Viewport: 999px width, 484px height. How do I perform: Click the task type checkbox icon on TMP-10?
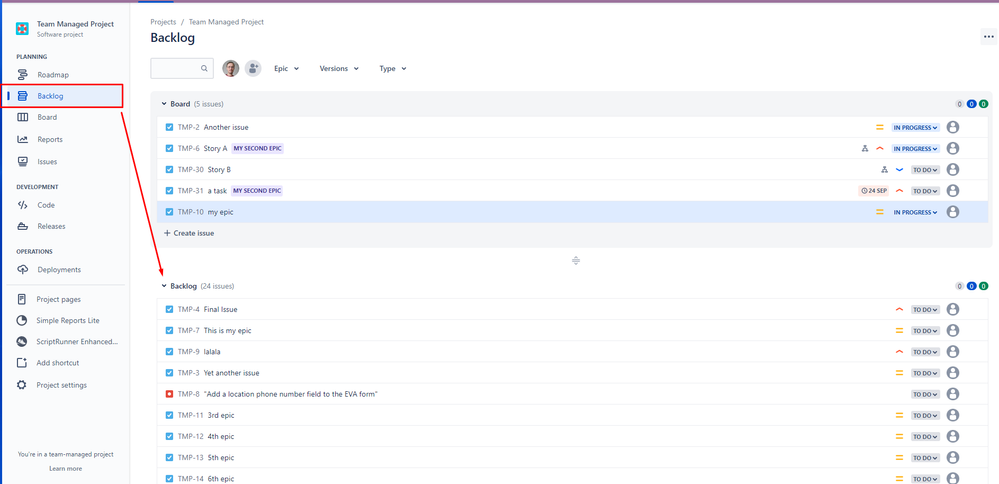(169, 212)
